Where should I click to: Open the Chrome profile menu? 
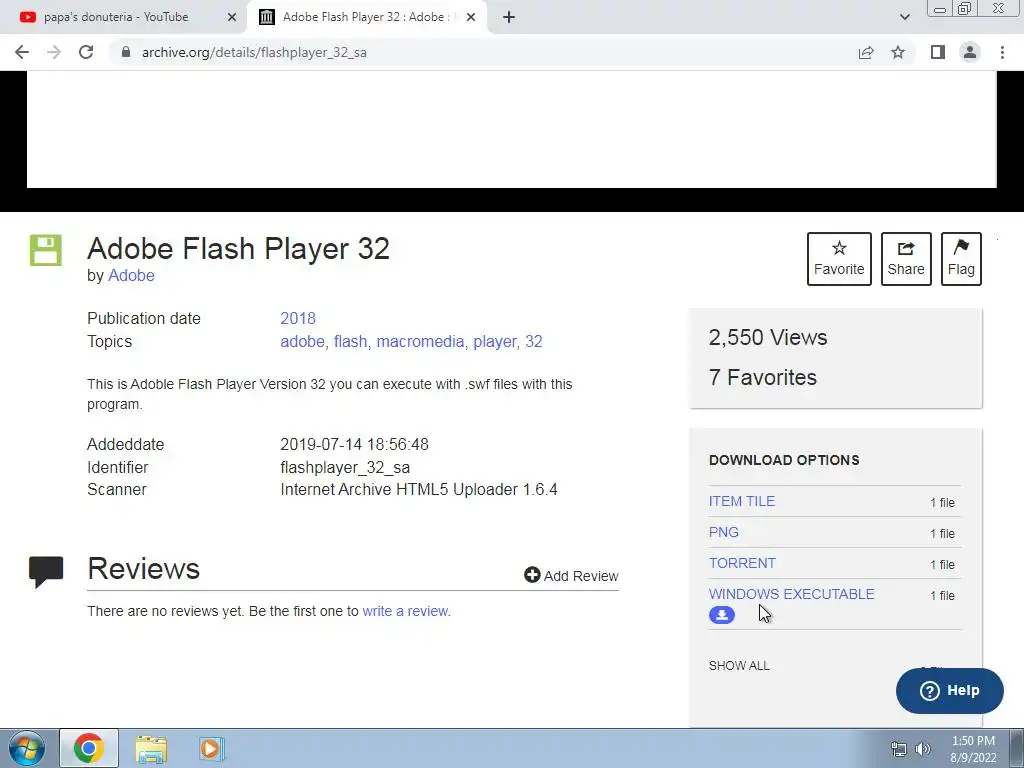970,52
